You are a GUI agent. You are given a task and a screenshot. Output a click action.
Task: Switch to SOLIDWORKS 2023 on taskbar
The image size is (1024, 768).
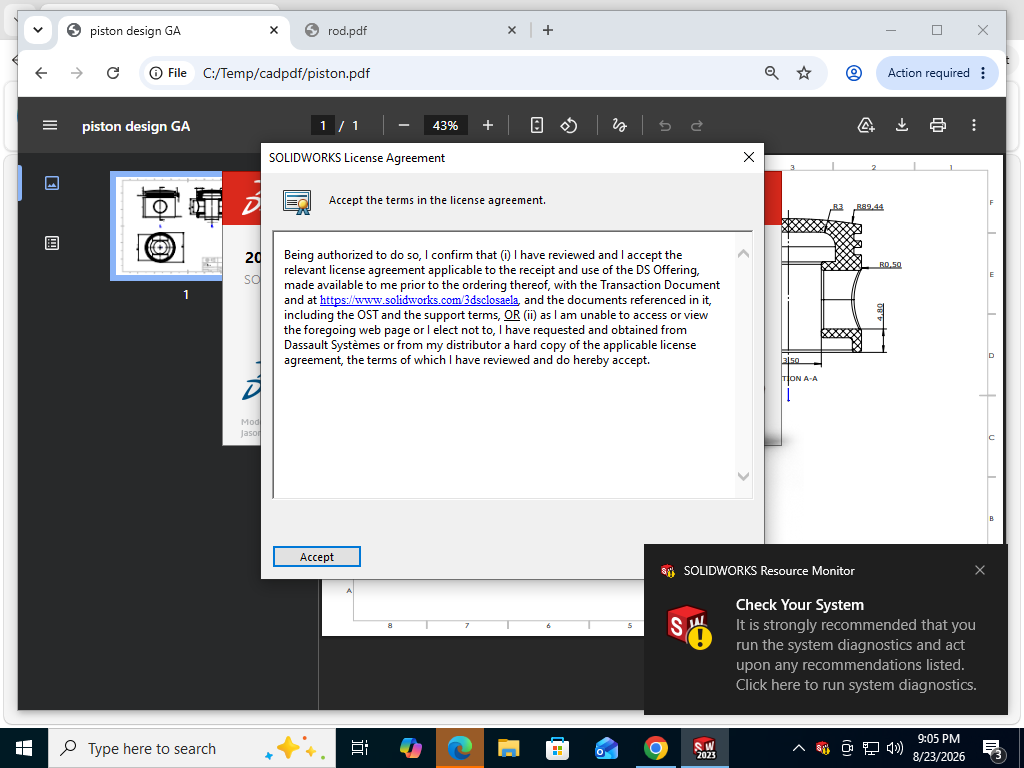click(x=705, y=748)
